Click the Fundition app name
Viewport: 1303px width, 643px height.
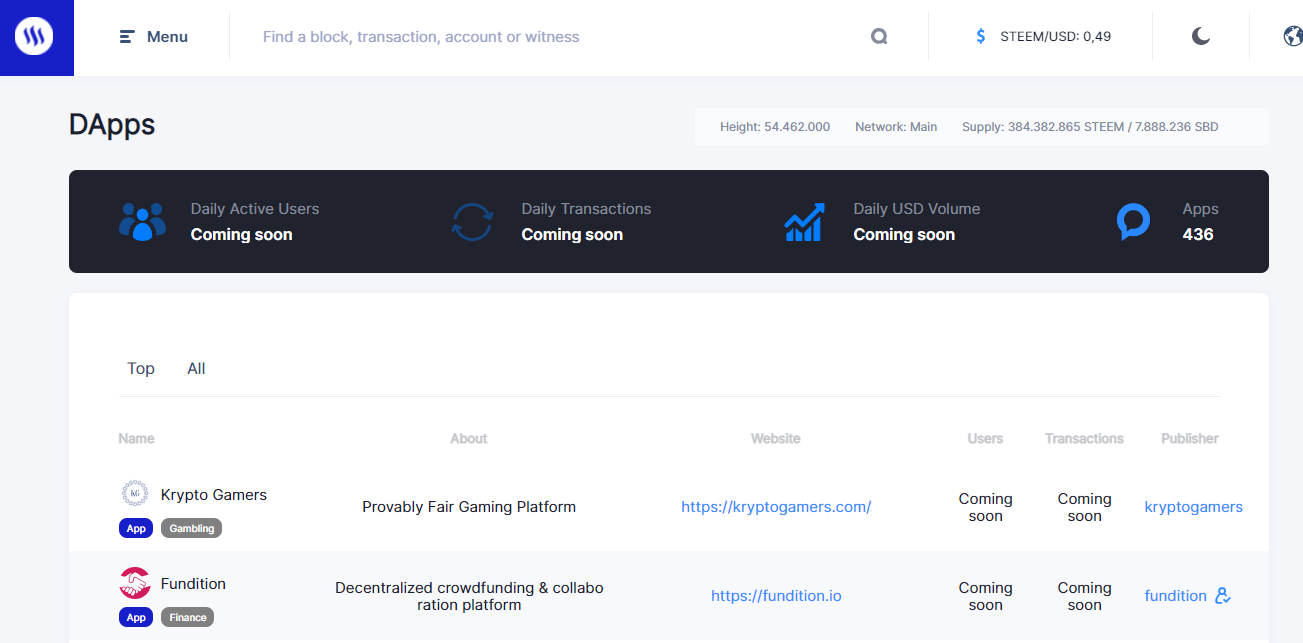pyautogui.click(x=193, y=584)
